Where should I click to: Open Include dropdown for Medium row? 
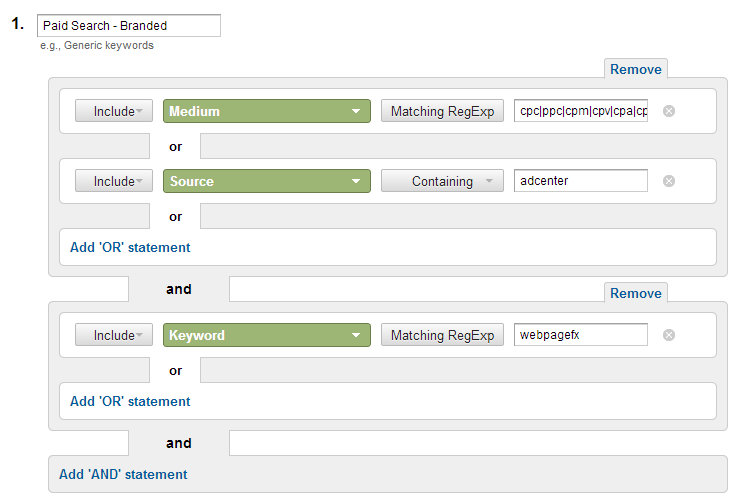coord(114,111)
